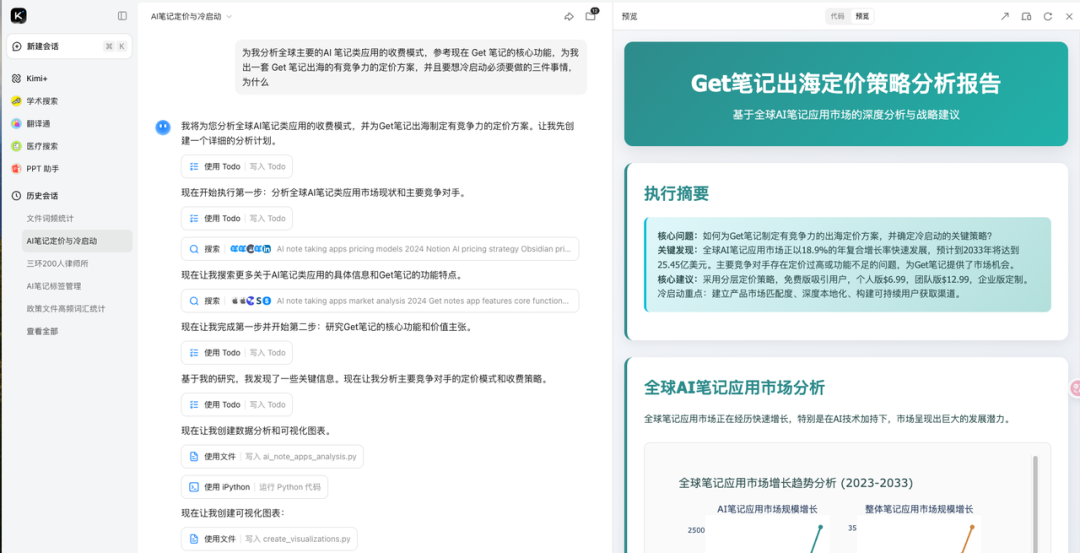This screenshot has height=553, width=1080.
Task: Click chart title 全球笔记应用市场增长趋势分析 (2023-2033)
Action: 796,483
